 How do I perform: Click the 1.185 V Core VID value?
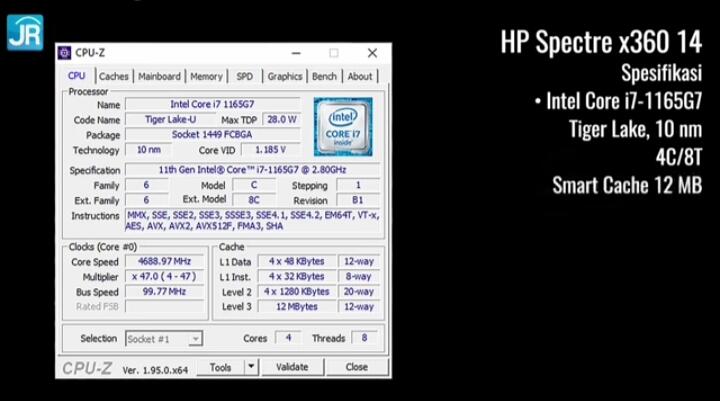pyautogui.click(x=270, y=150)
